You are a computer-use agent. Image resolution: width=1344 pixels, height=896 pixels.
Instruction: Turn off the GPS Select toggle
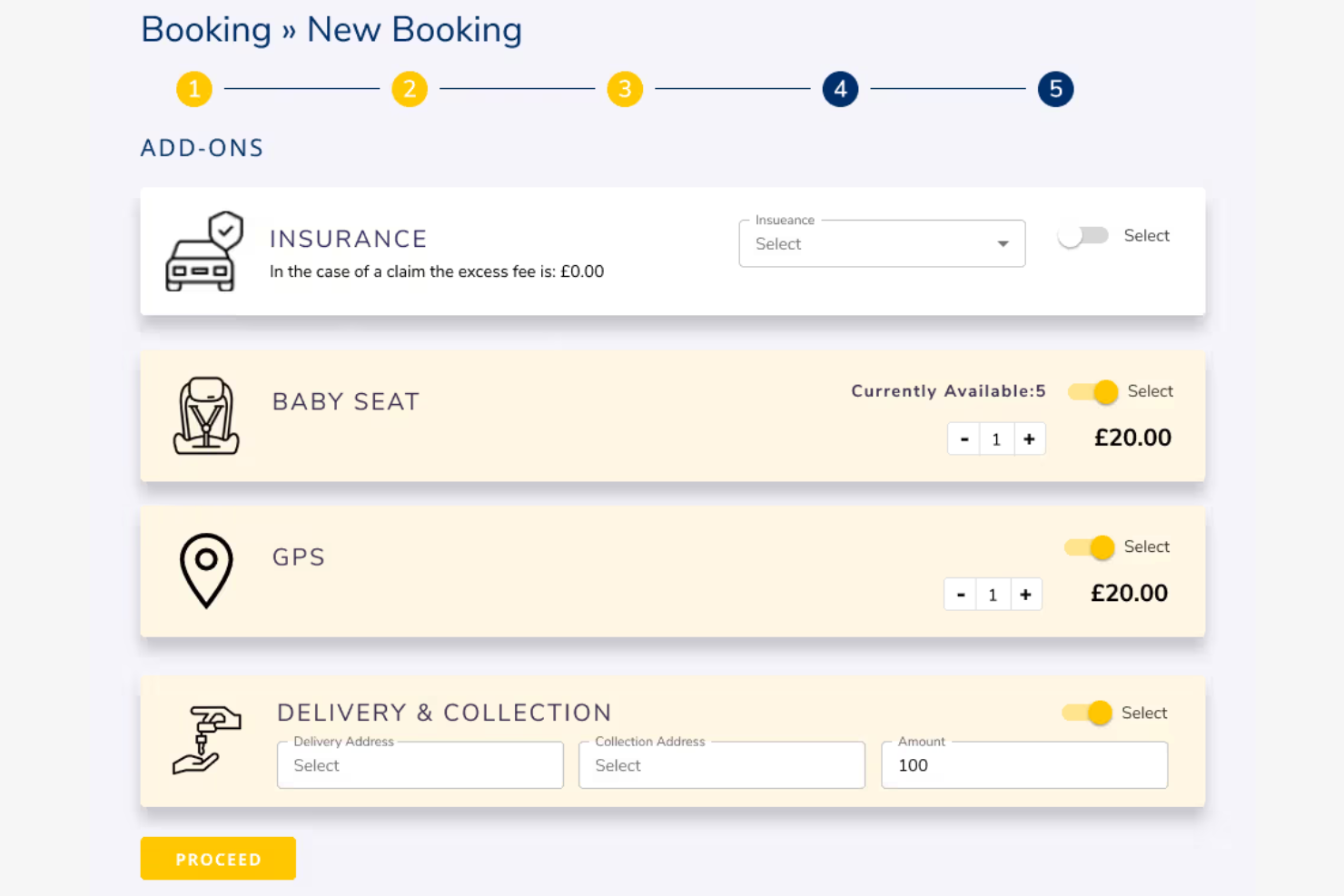click(1087, 547)
